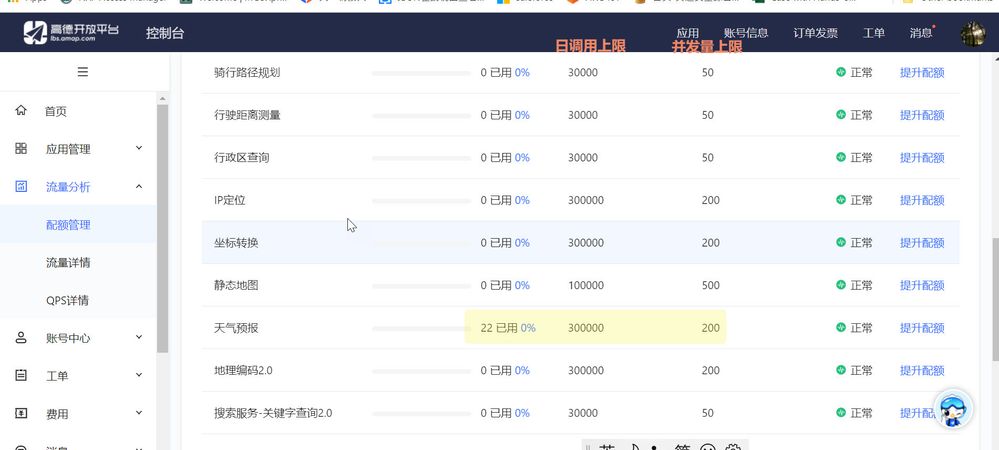Expand the 账号中心 sidebar section

139,337
